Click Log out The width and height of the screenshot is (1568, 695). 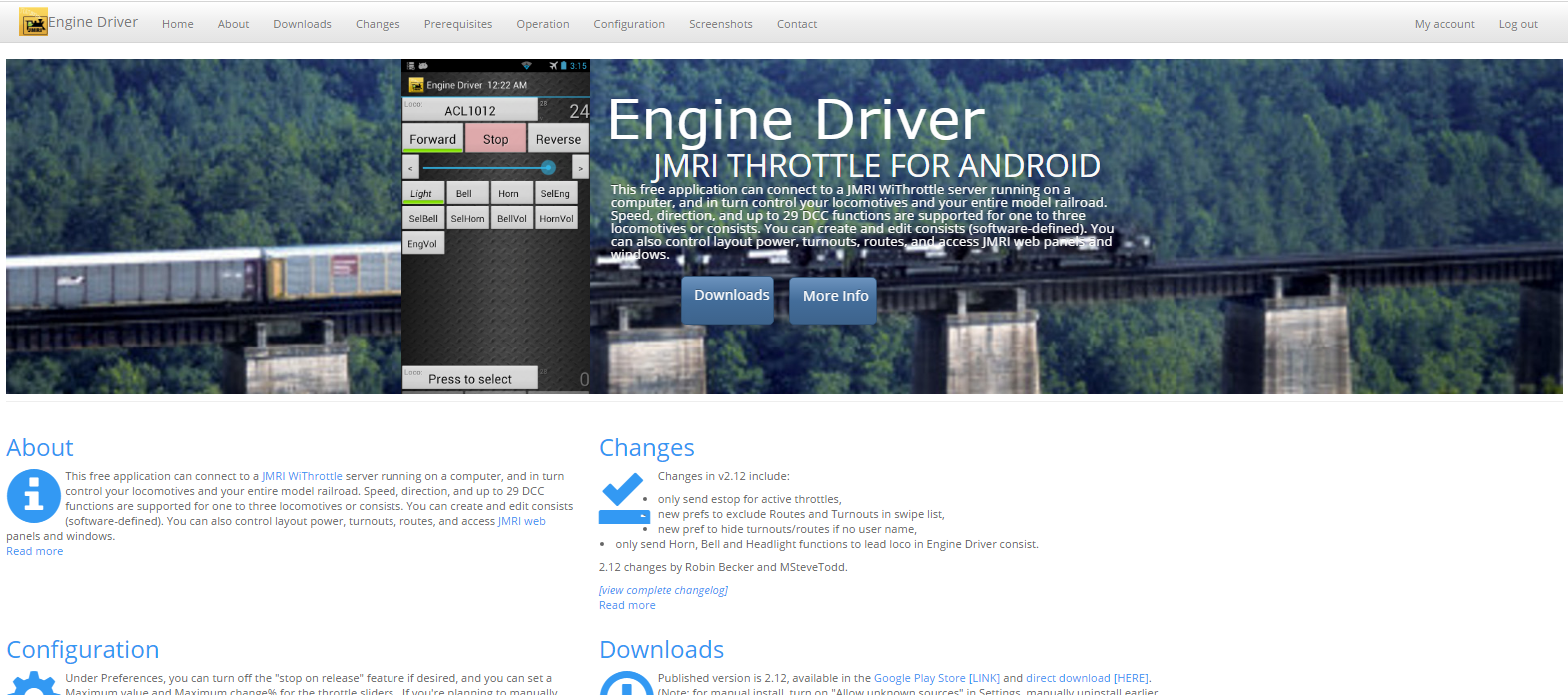click(x=1518, y=24)
